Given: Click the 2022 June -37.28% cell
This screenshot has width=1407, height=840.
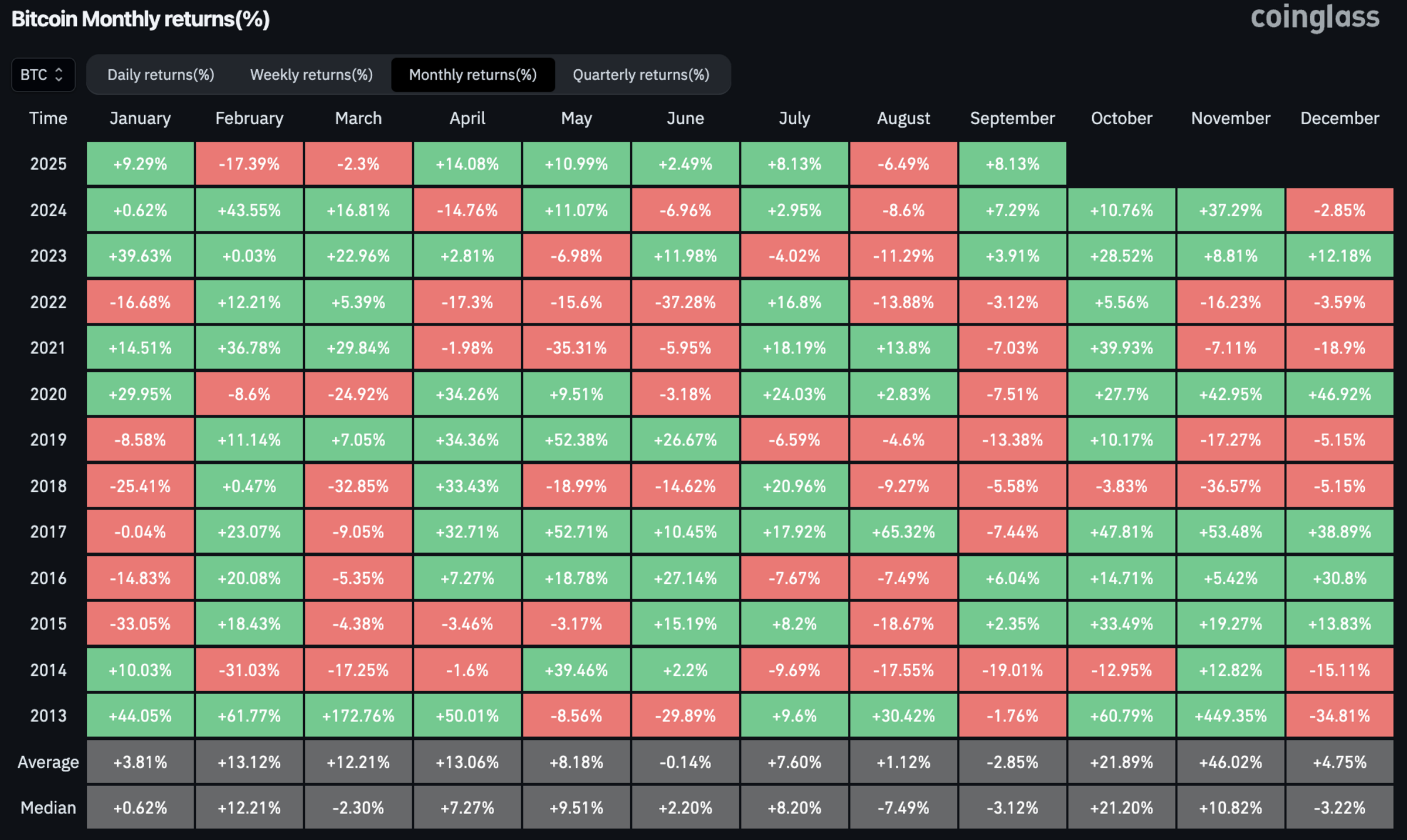Looking at the screenshot, I should pyautogui.click(x=685, y=302).
